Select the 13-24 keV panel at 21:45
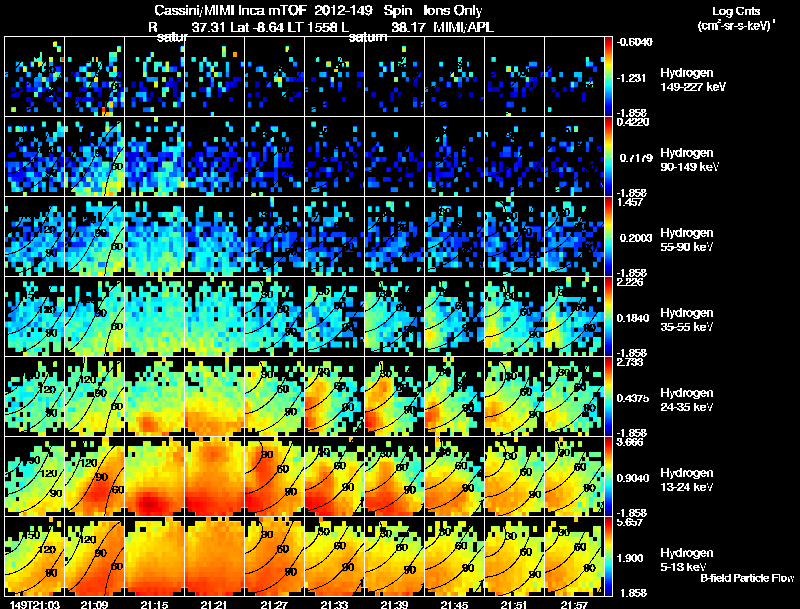800x609 pixels. point(455,476)
